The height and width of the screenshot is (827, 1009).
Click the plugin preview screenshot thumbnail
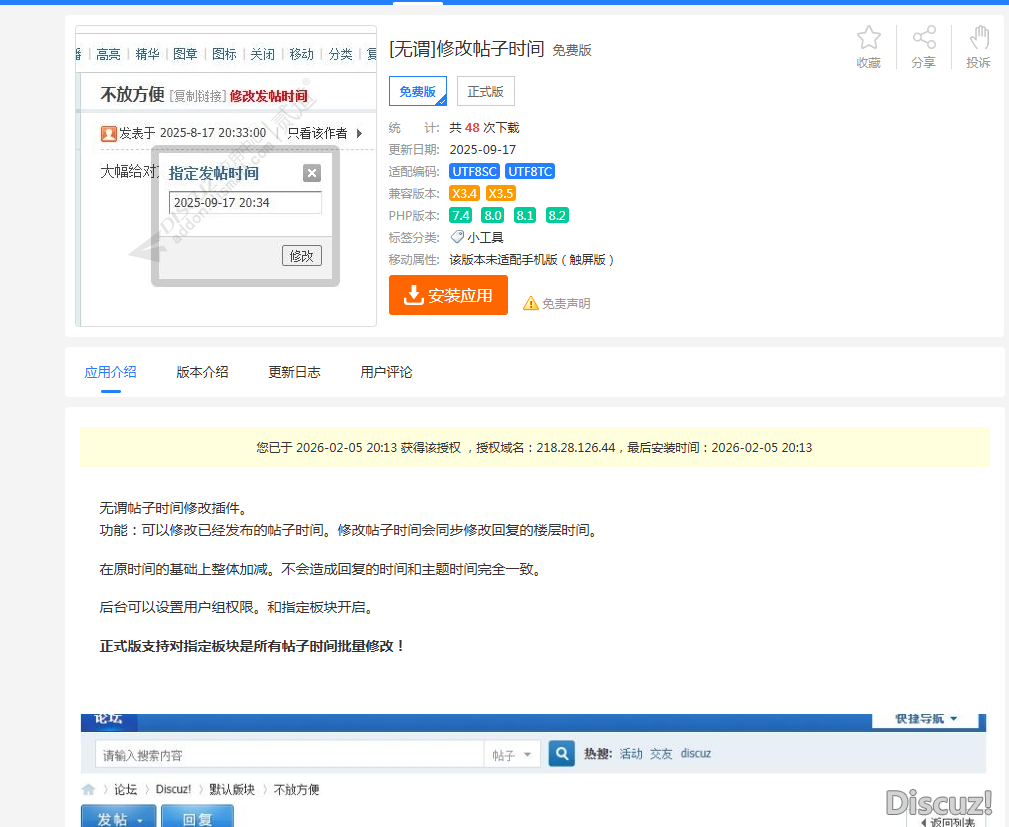tap(226, 176)
